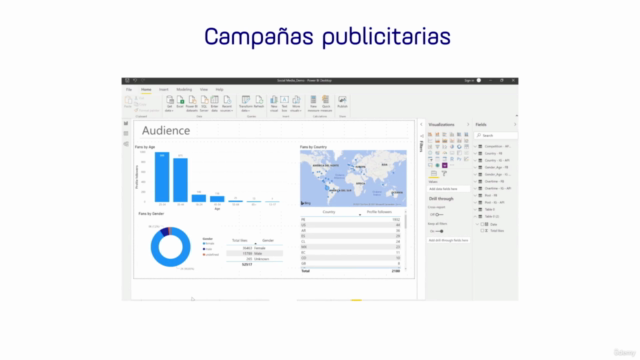Screen dimensions: 640x360
Task: Create a New measure from ribbon
Action: (x=313, y=104)
